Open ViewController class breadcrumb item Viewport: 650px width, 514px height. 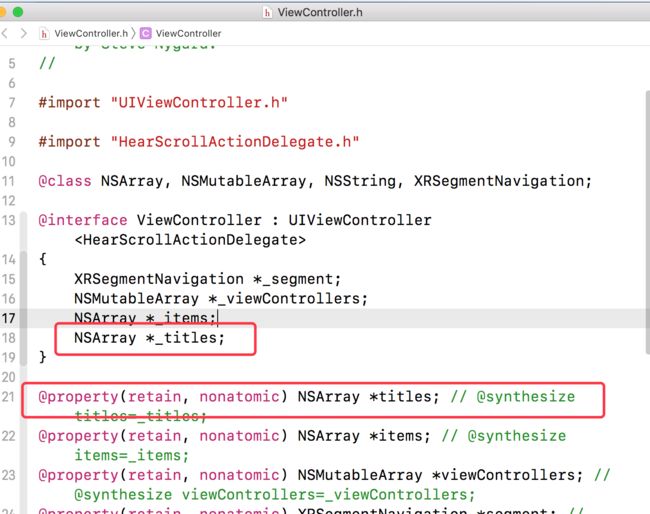pyautogui.click(x=189, y=34)
